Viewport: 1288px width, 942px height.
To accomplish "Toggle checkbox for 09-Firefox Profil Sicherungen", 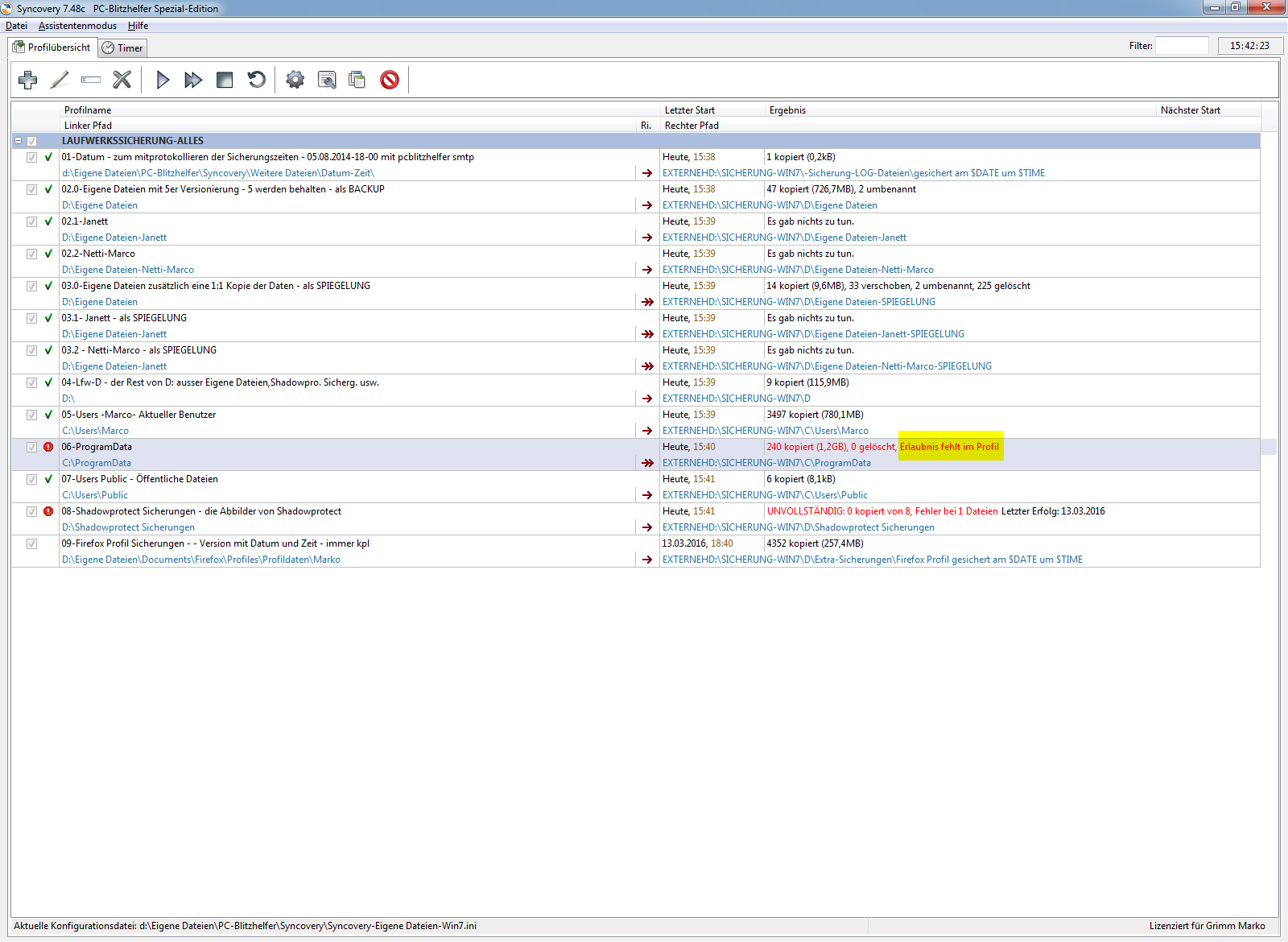I will (x=31, y=543).
